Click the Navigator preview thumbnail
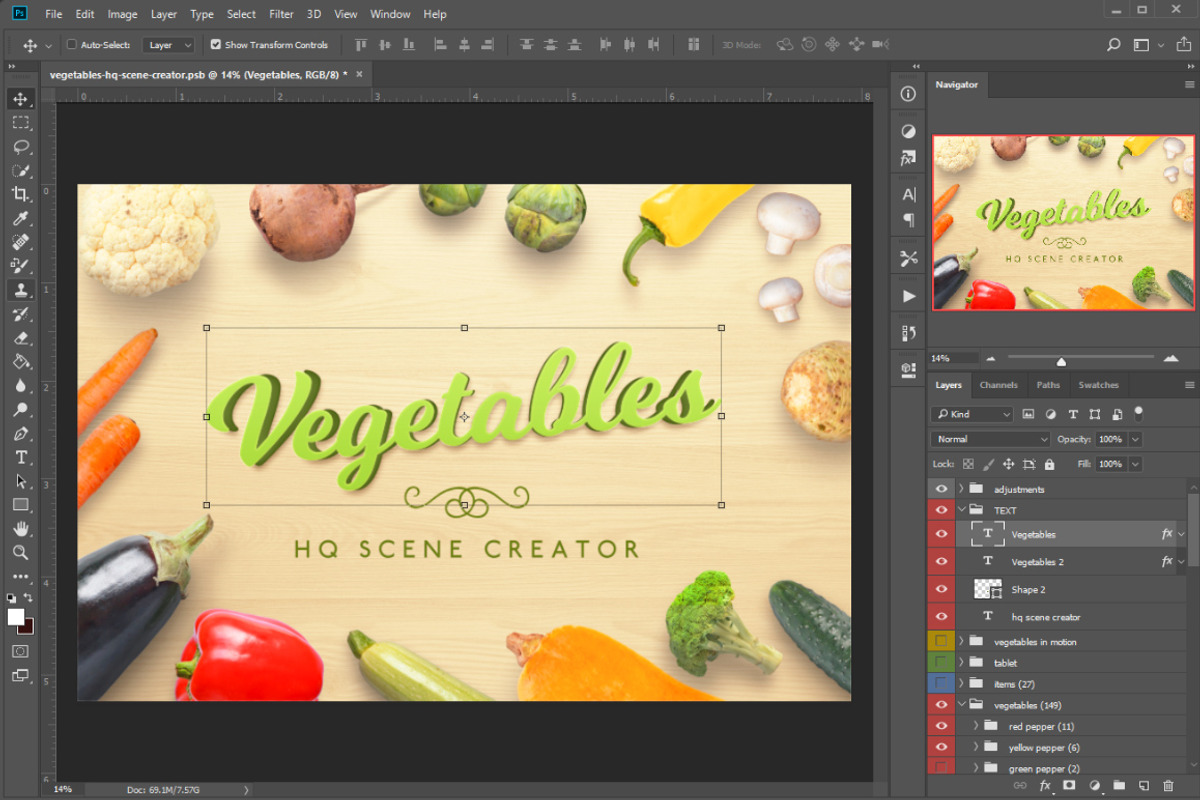The height and width of the screenshot is (800, 1200). pos(1063,223)
